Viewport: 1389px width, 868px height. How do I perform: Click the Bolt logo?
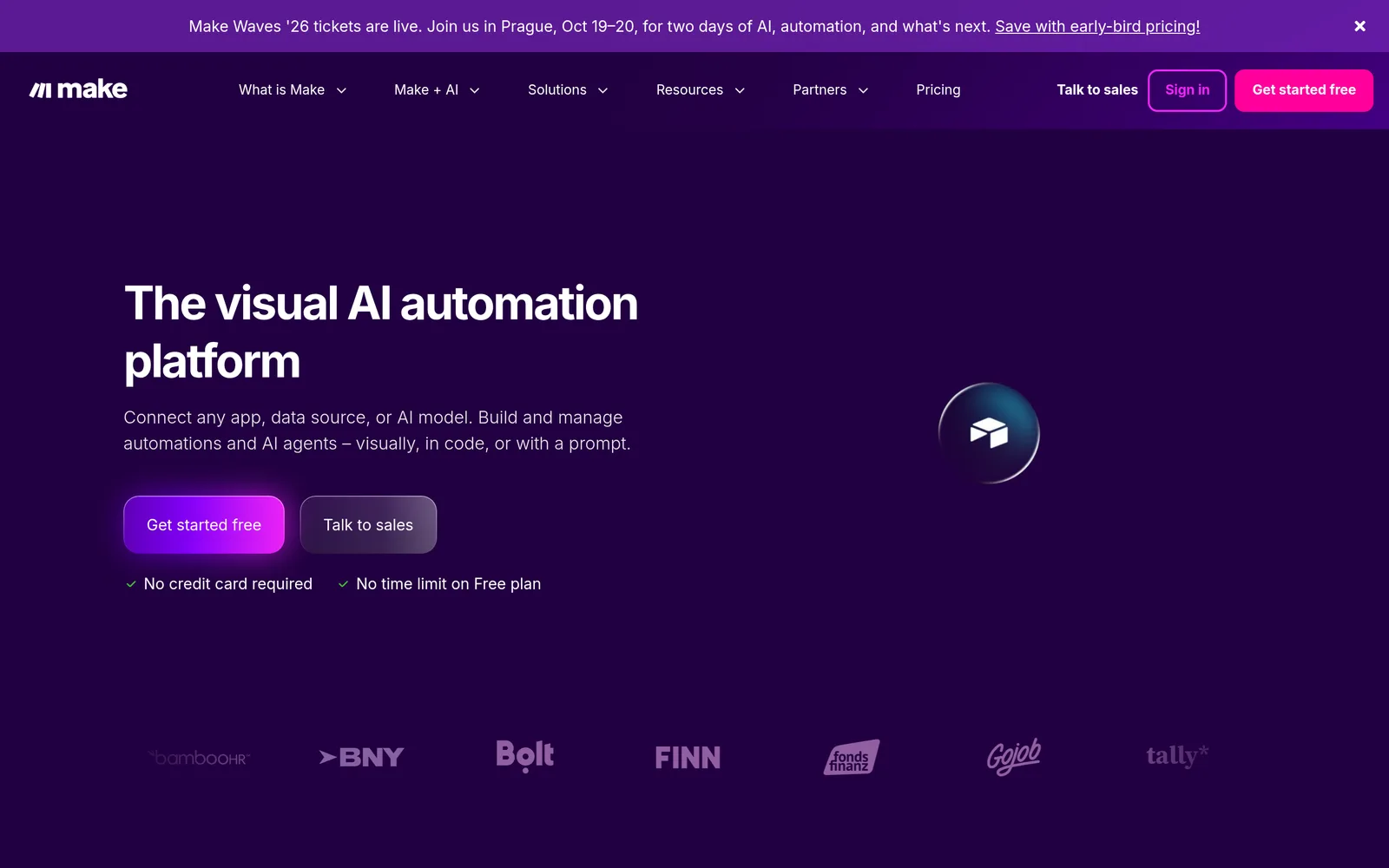click(x=524, y=755)
